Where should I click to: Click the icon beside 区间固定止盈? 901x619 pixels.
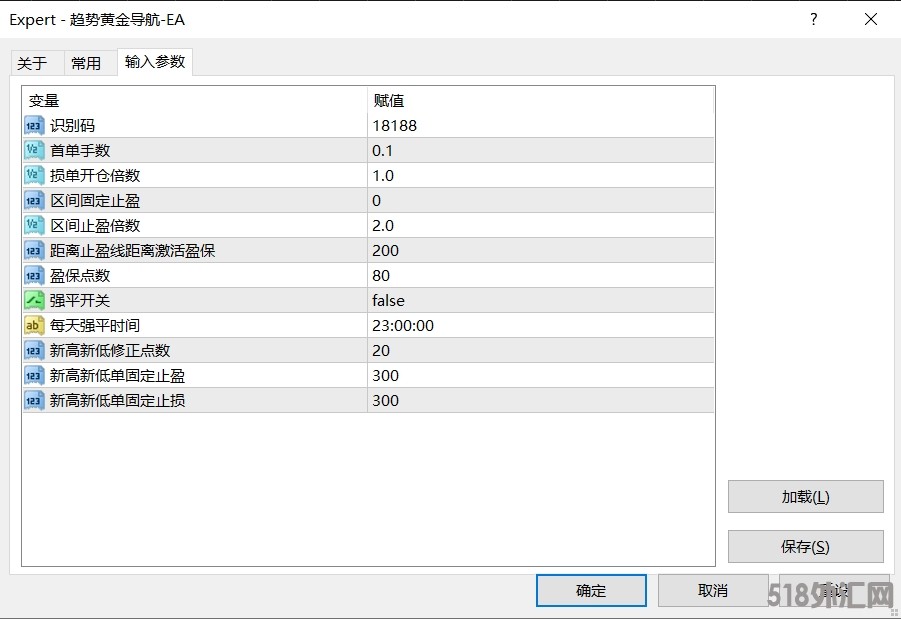click(x=34, y=201)
